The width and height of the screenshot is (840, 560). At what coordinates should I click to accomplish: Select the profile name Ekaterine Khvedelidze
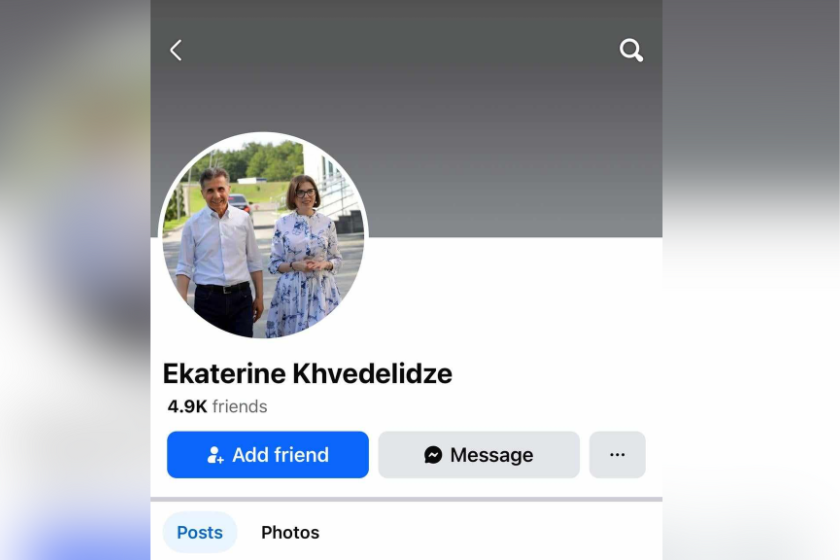coord(308,374)
